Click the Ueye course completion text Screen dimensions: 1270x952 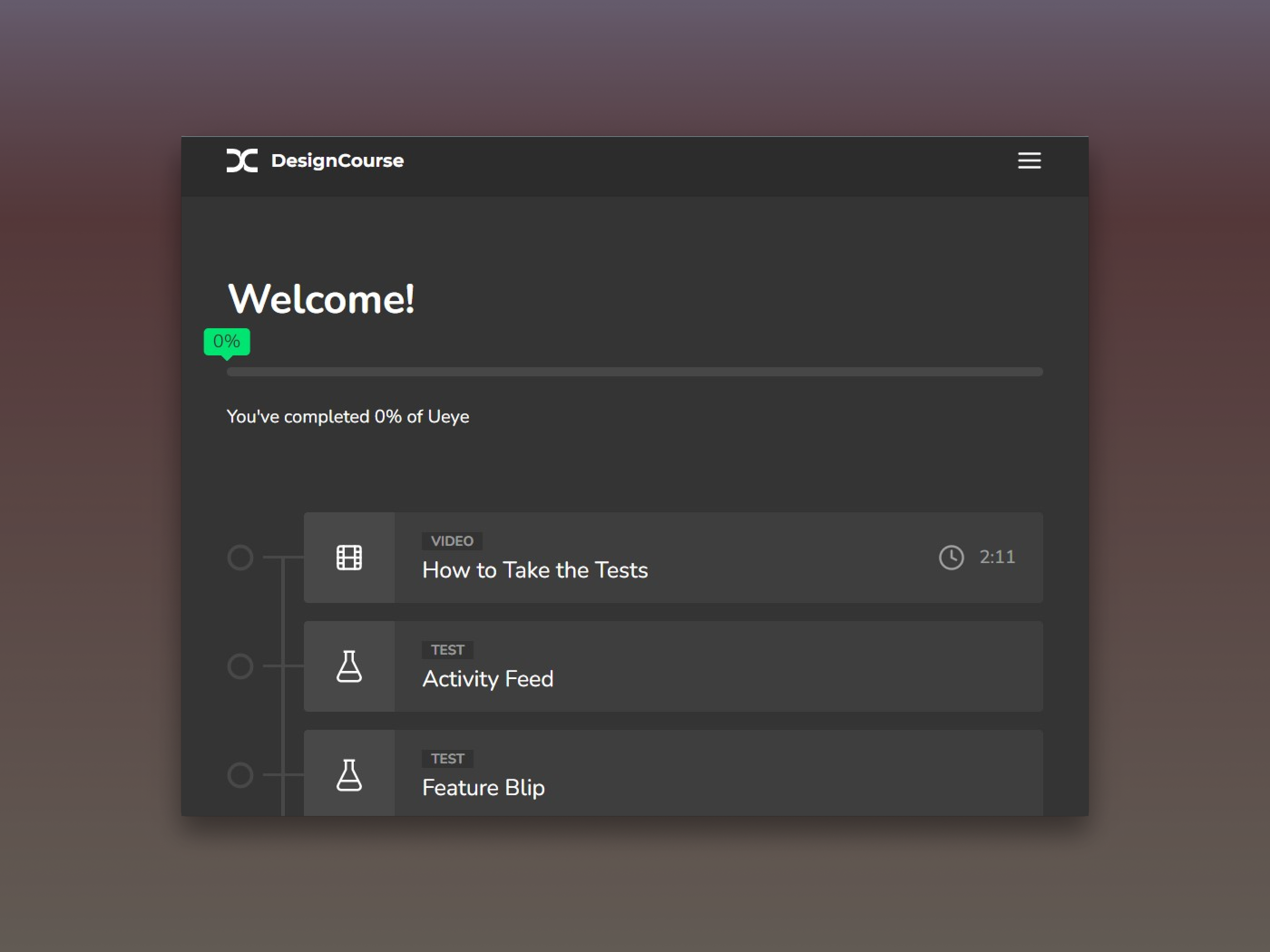pos(348,417)
